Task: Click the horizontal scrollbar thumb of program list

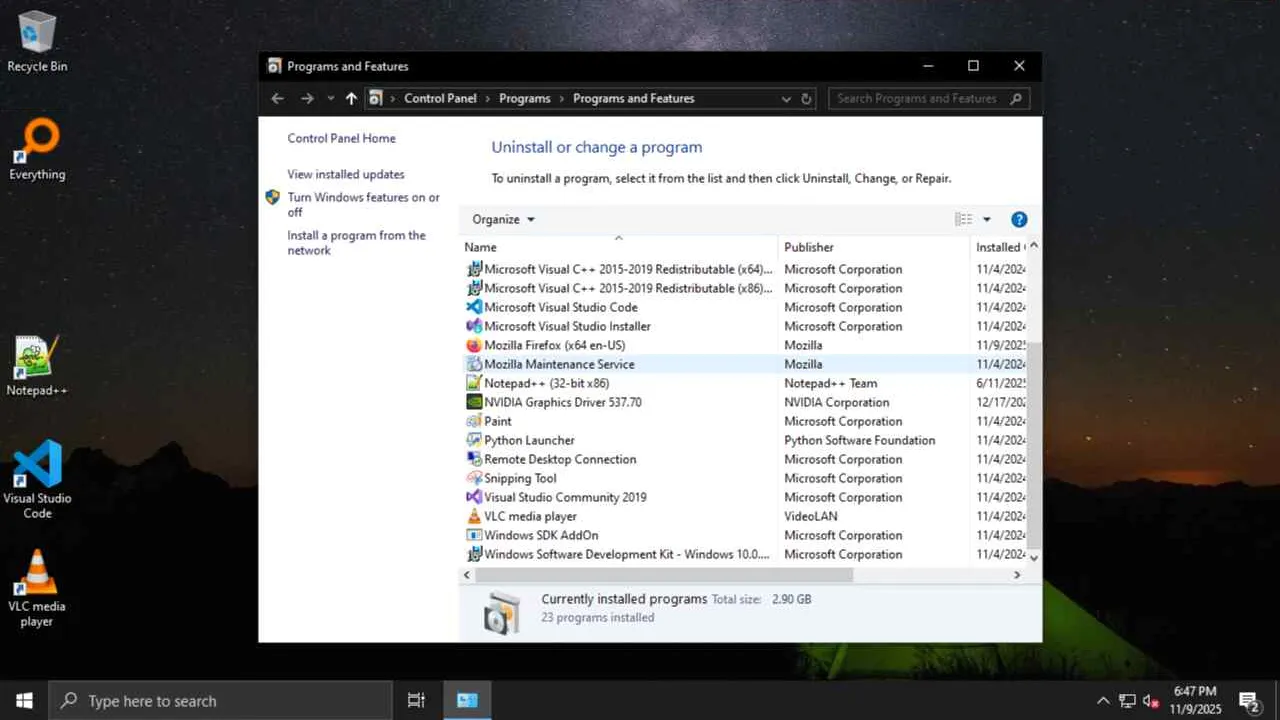Action: (x=664, y=575)
